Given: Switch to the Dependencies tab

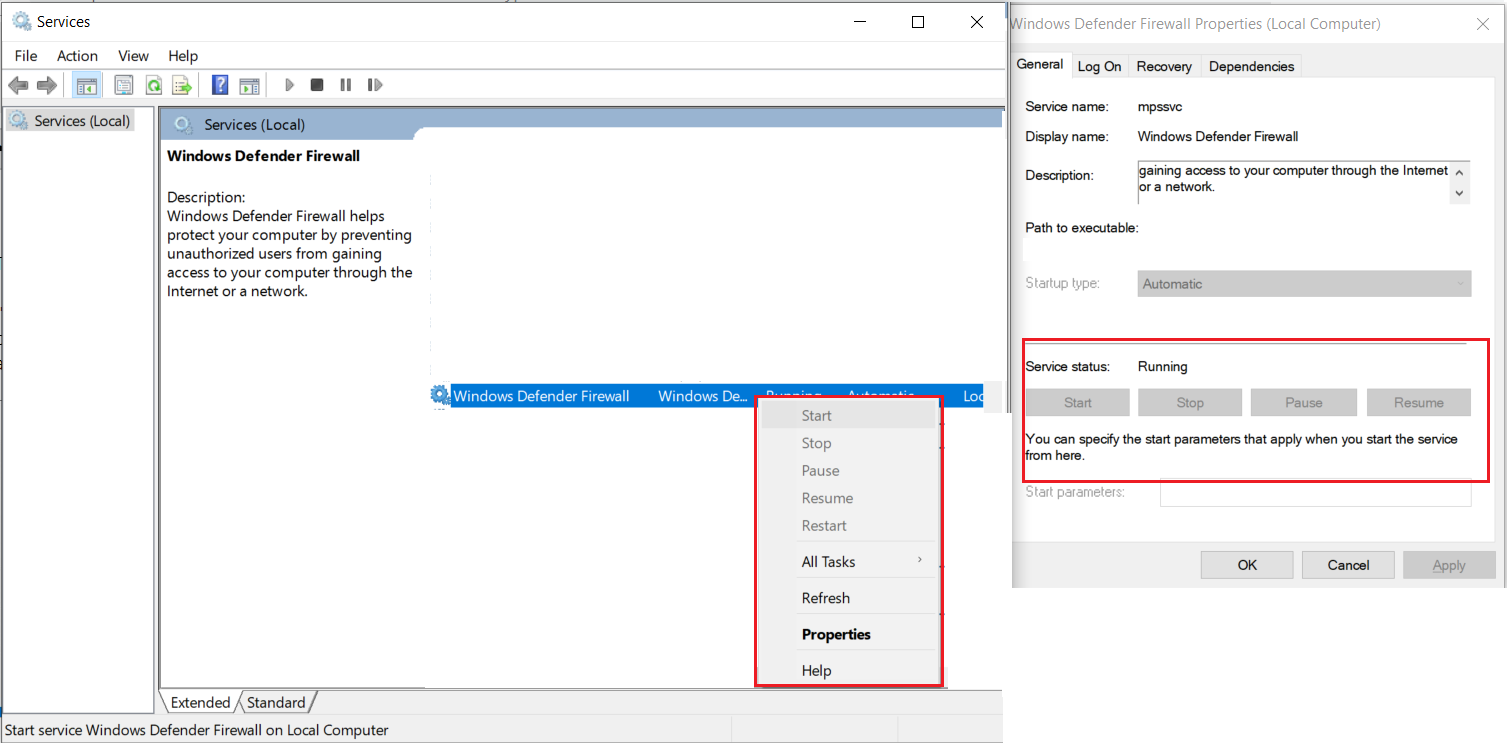Looking at the screenshot, I should pos(1251,66).
